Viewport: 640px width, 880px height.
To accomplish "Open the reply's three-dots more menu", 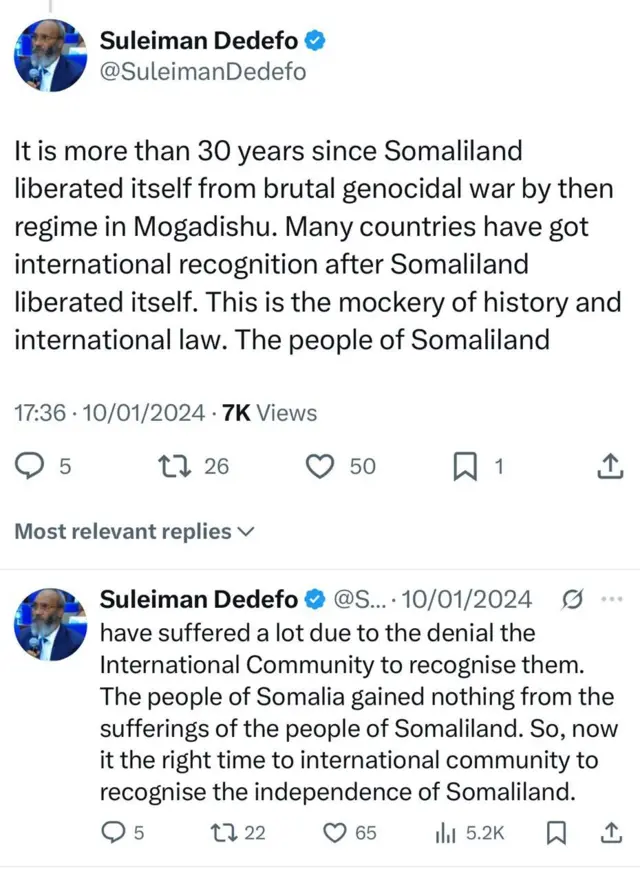I will tap(610, 599).
